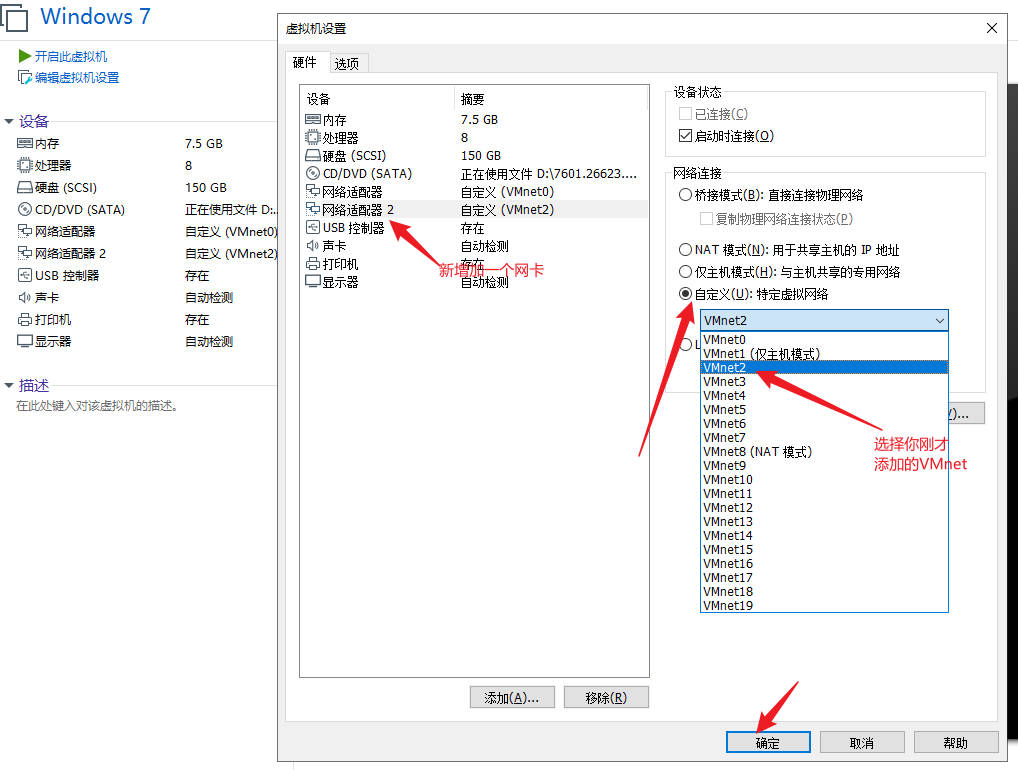Click the 声卡 icon in left summary panel
The width and height of the screenshot is (1018, 770).
tap(25, 297)
